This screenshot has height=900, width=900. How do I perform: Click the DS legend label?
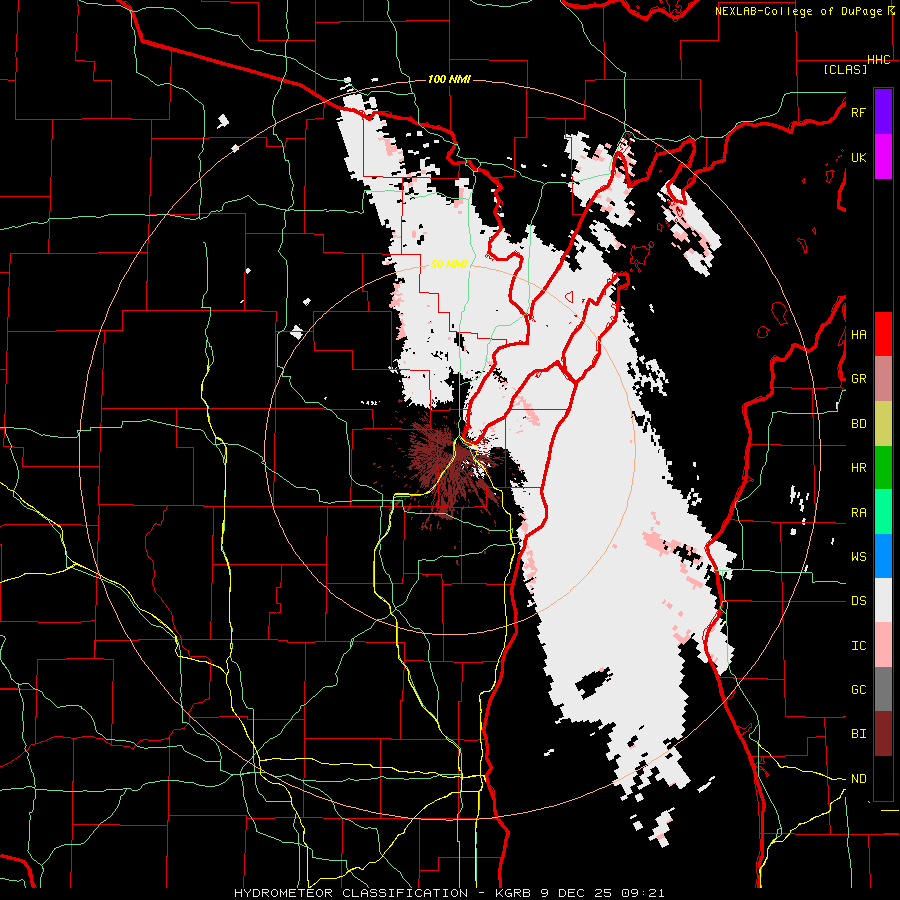click(x=858, y=601)
